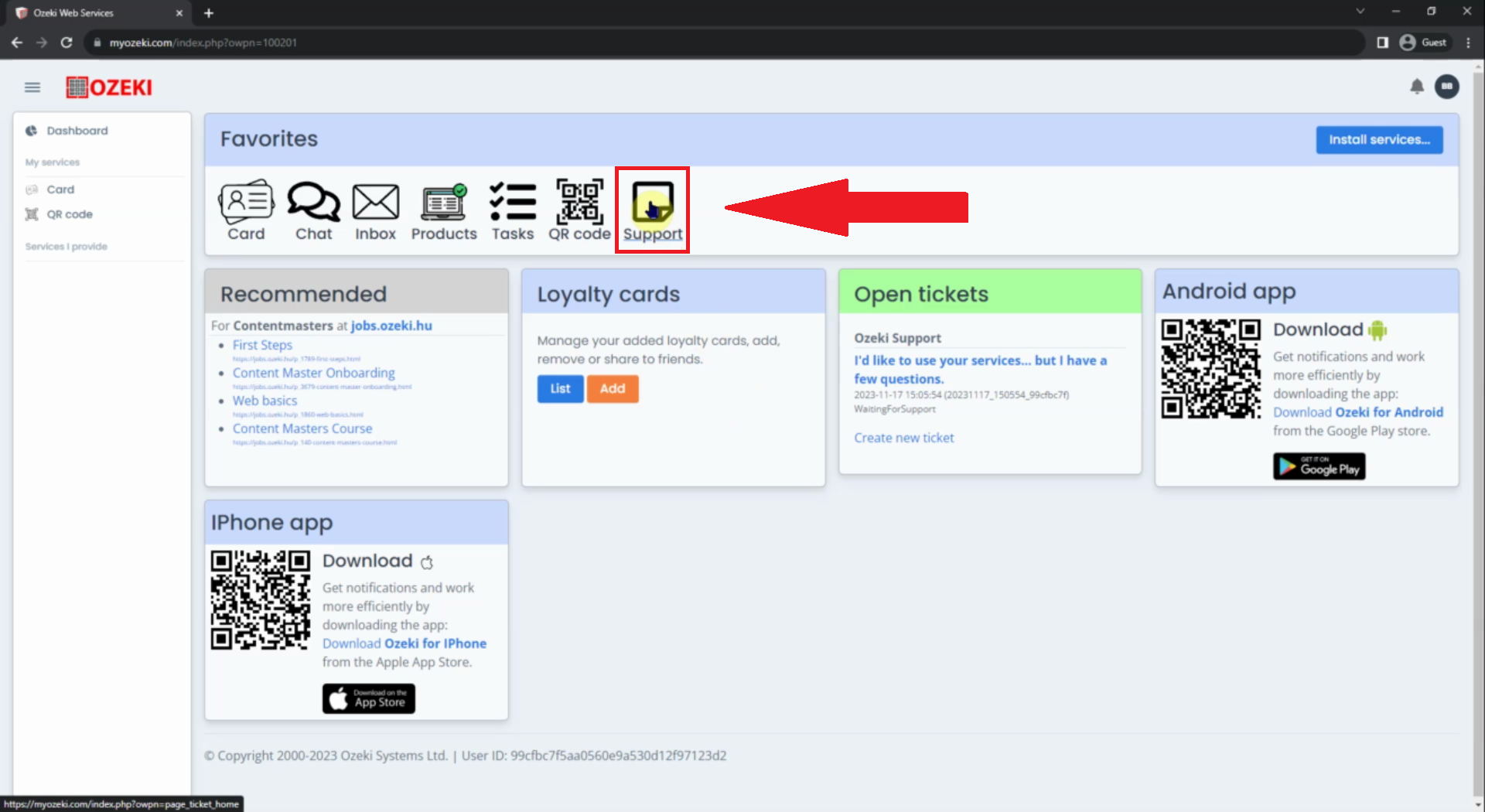Toggle the browser side panel icon
This screenshot has height=812, width=1485.
coord(1383,43)
